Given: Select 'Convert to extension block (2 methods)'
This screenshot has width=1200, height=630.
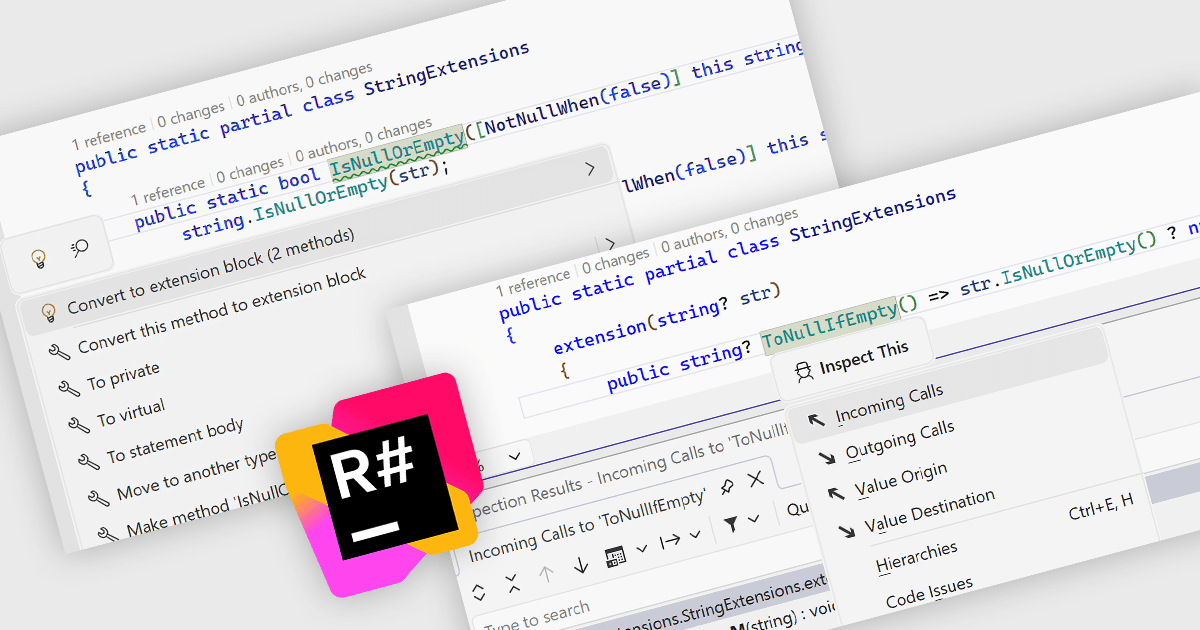Looking at the screenshot, I should point(211,270).
